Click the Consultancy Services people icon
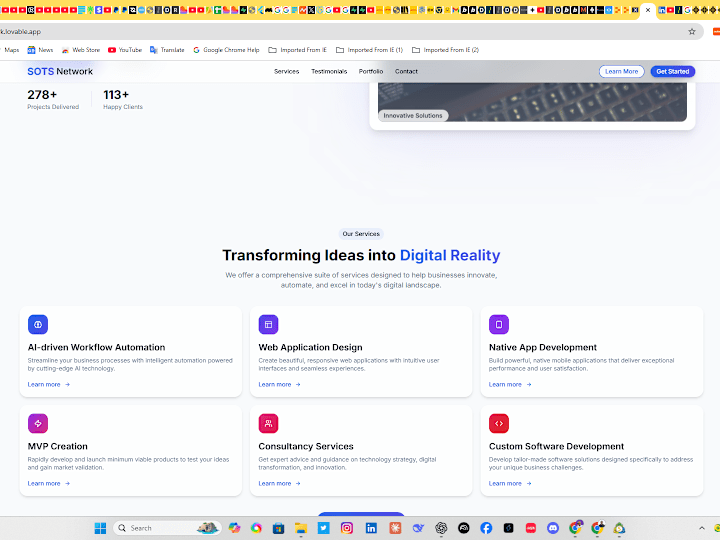720x540 pixels. click(x=268, y=423)
